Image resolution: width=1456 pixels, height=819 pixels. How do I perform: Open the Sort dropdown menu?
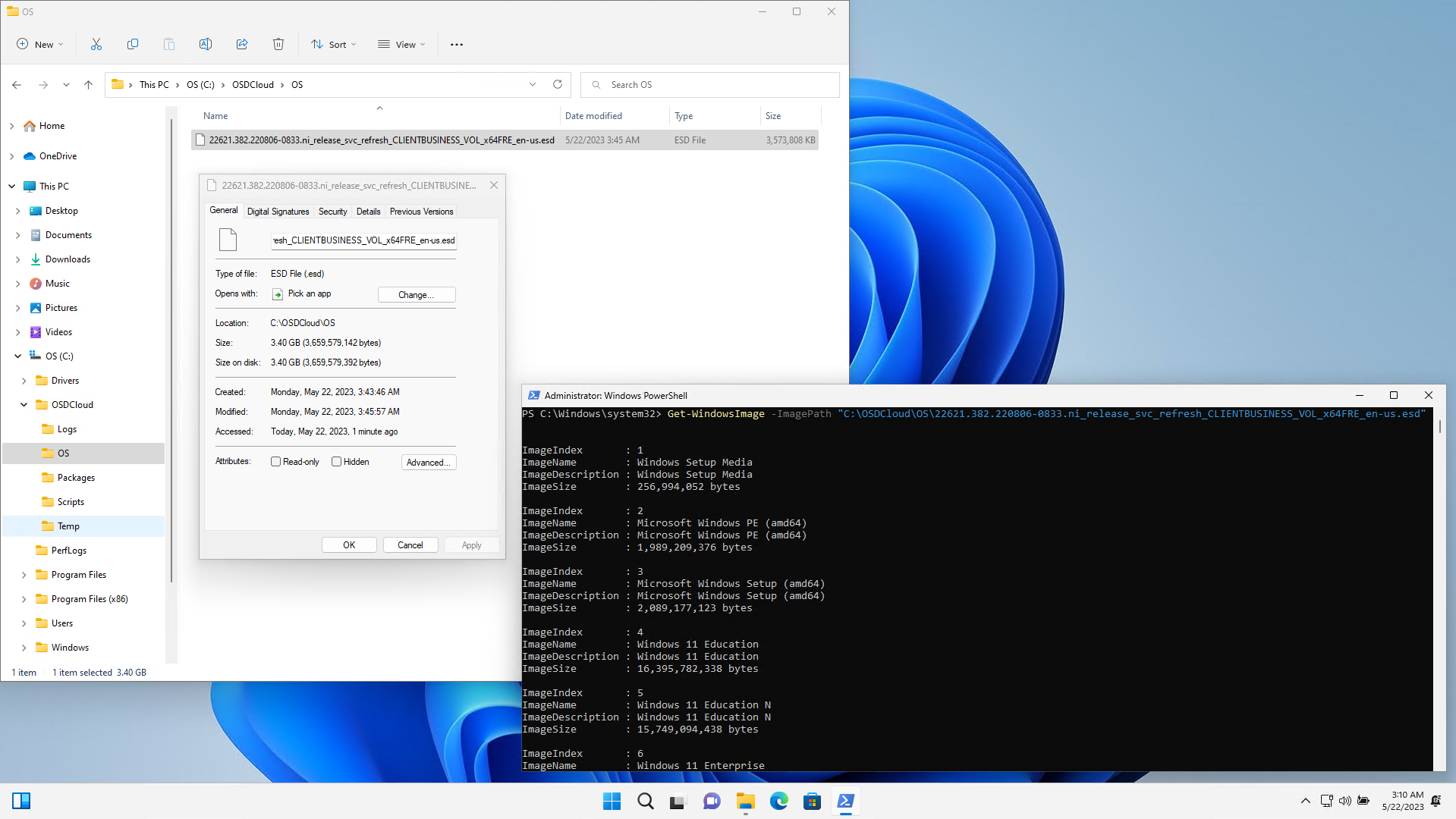pyautogui.click(x=333, y=44)
